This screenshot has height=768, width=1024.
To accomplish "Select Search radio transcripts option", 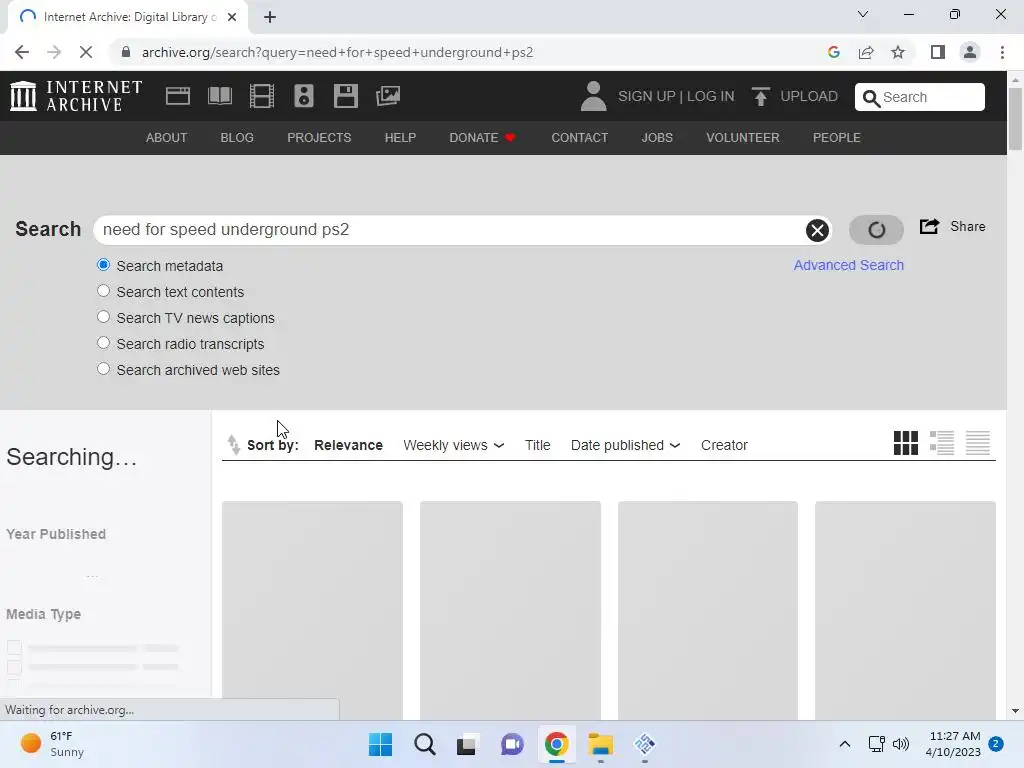I will pos(103,343).
